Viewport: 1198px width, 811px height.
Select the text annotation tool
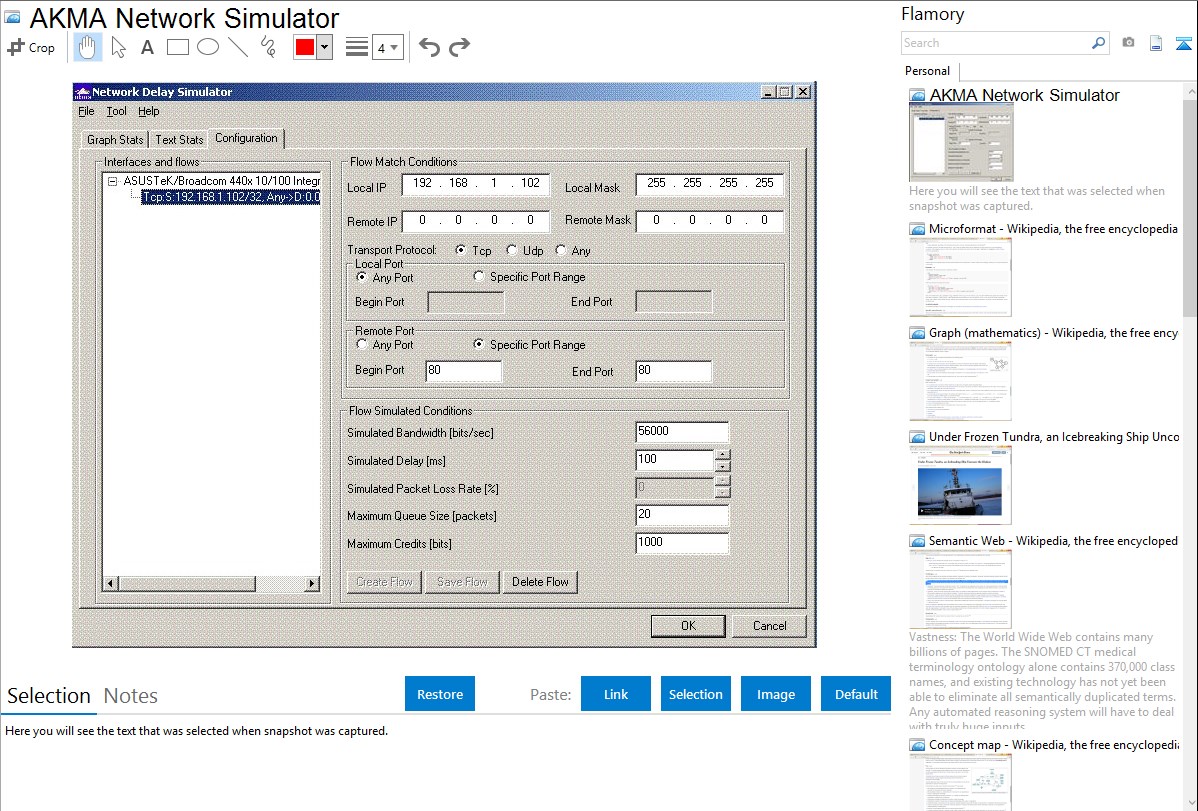coord(147,47)
